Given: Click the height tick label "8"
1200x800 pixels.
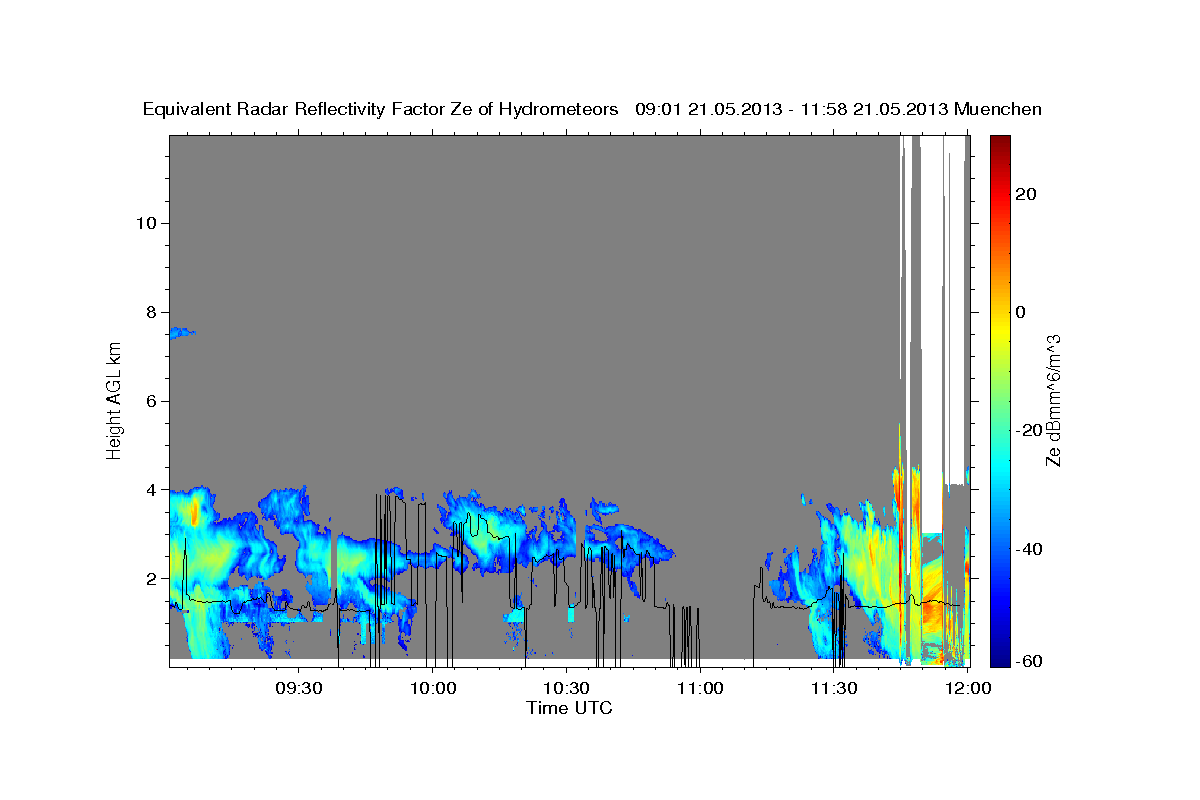Looking at the screenshot, I should tap(152, 312).
